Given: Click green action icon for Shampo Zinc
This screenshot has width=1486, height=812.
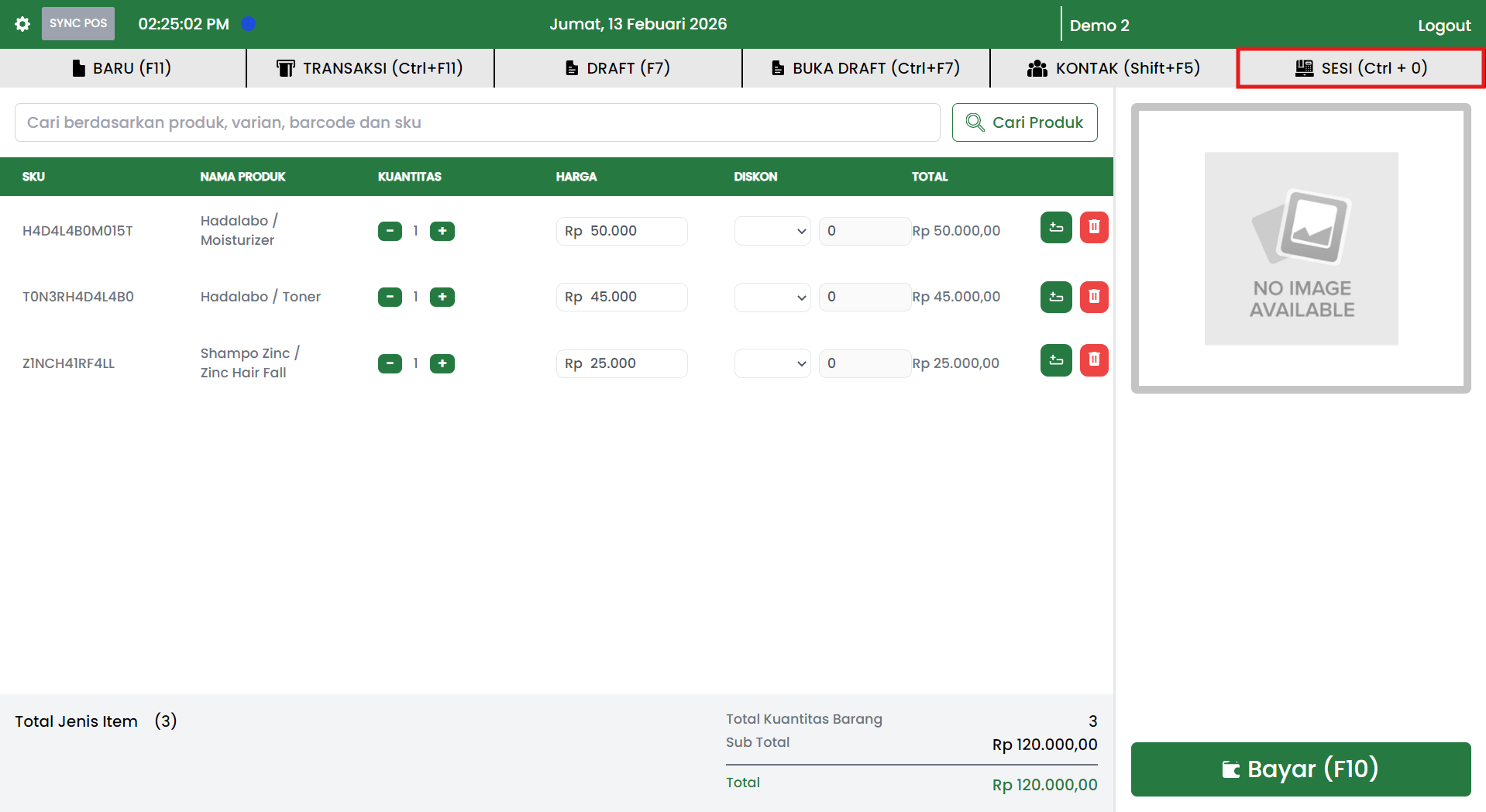Looking at the screenshot, I should click(x=1055, y=360).
